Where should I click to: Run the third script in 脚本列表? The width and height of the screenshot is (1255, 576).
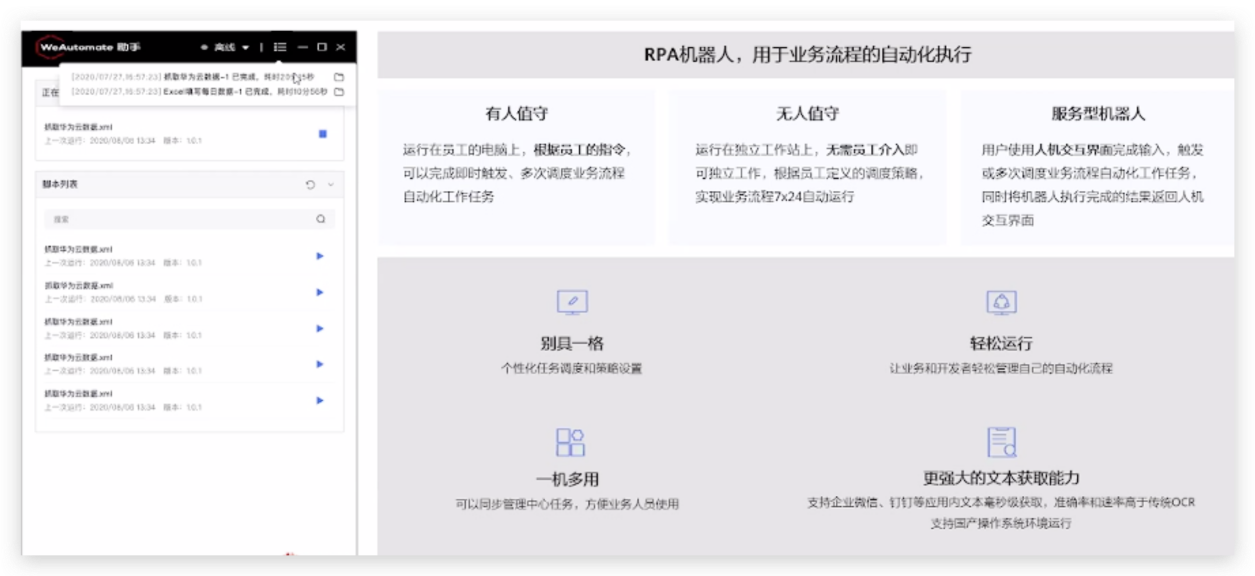(x=320, y=328)
